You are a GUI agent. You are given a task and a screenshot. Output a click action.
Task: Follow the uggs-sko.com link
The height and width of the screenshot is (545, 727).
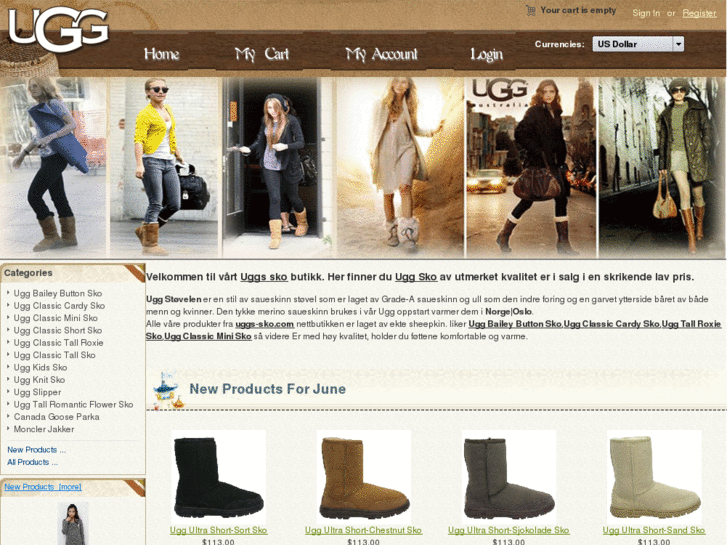tap(264, 324)
